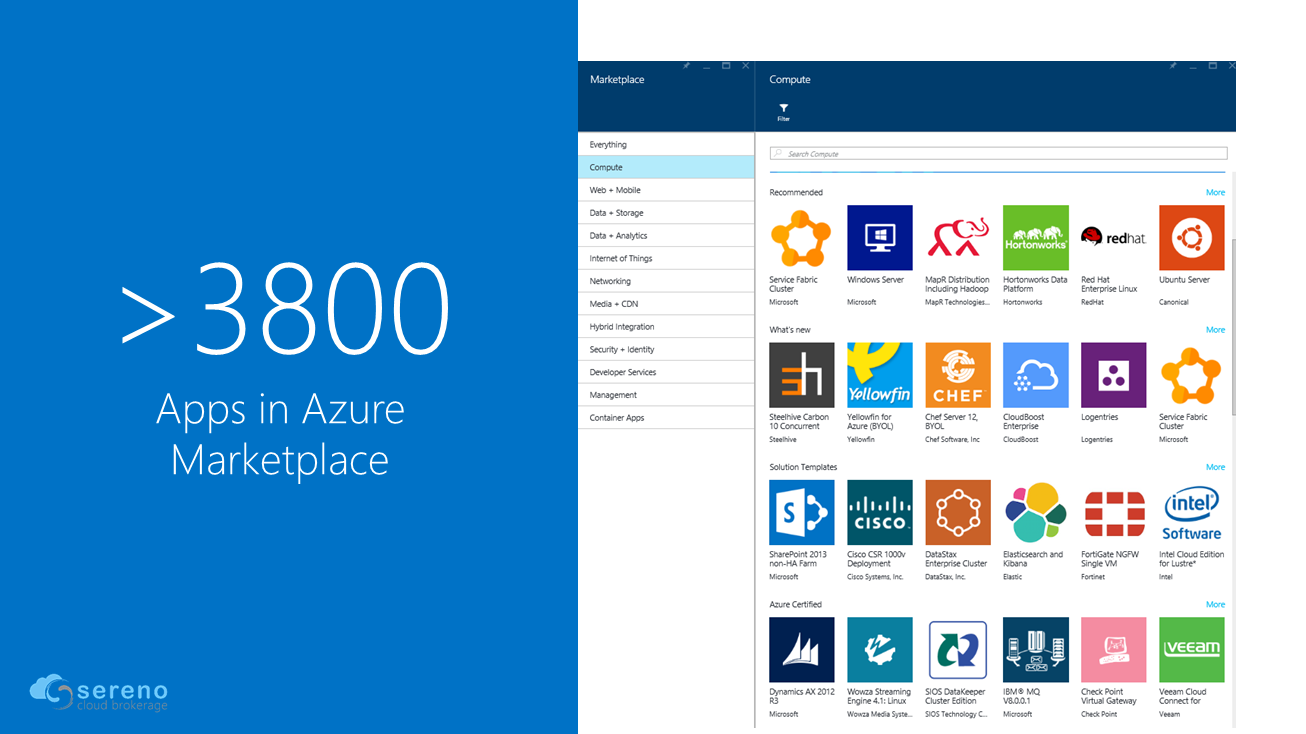This screenshot has width=1306, height=734.
Task: Click More link for Azure Certified
Action: pyautogui.click(x=1214, y=604)
